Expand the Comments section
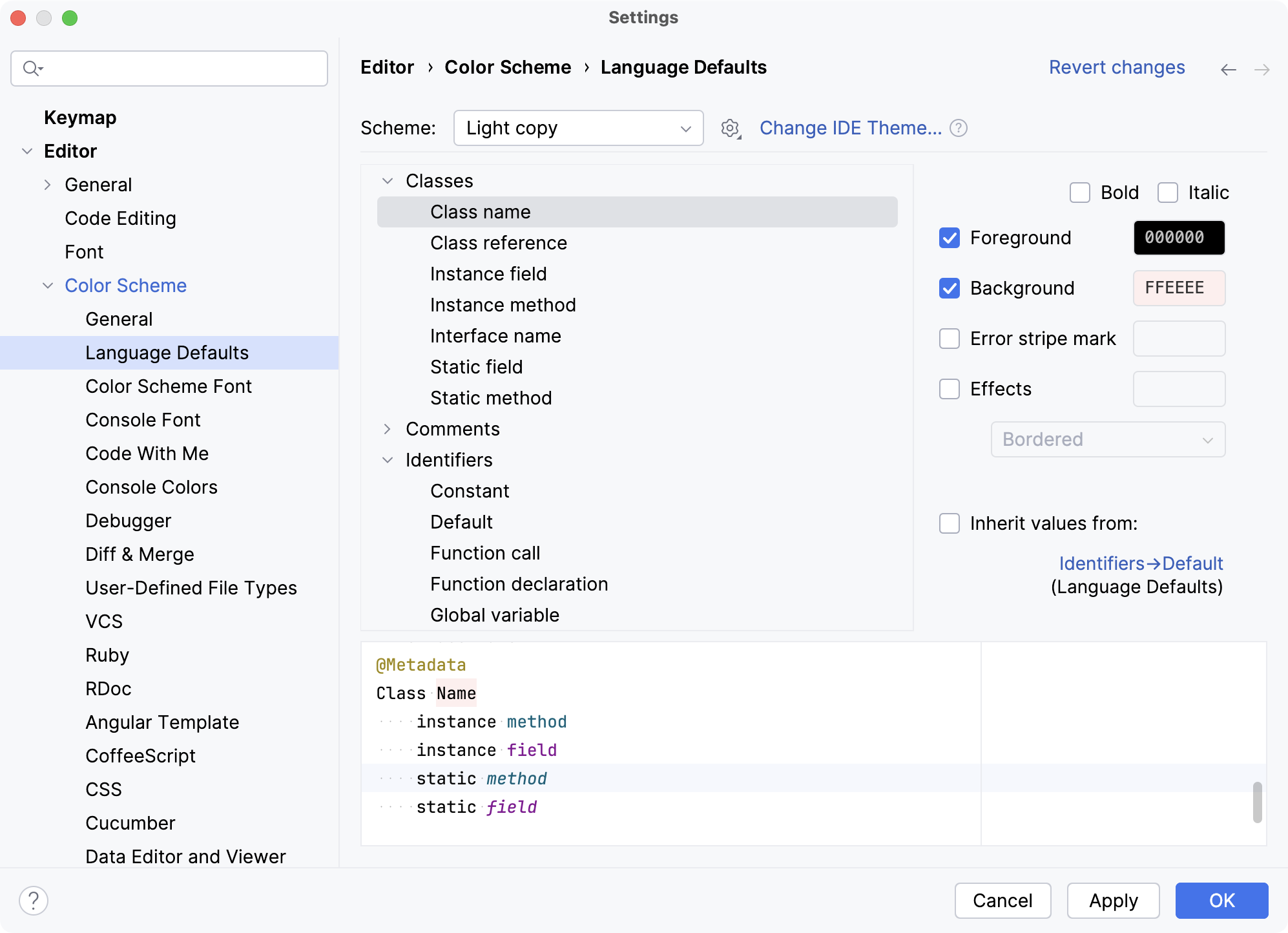Screen dimensions: 1288x933 click(x=388, y=429)
